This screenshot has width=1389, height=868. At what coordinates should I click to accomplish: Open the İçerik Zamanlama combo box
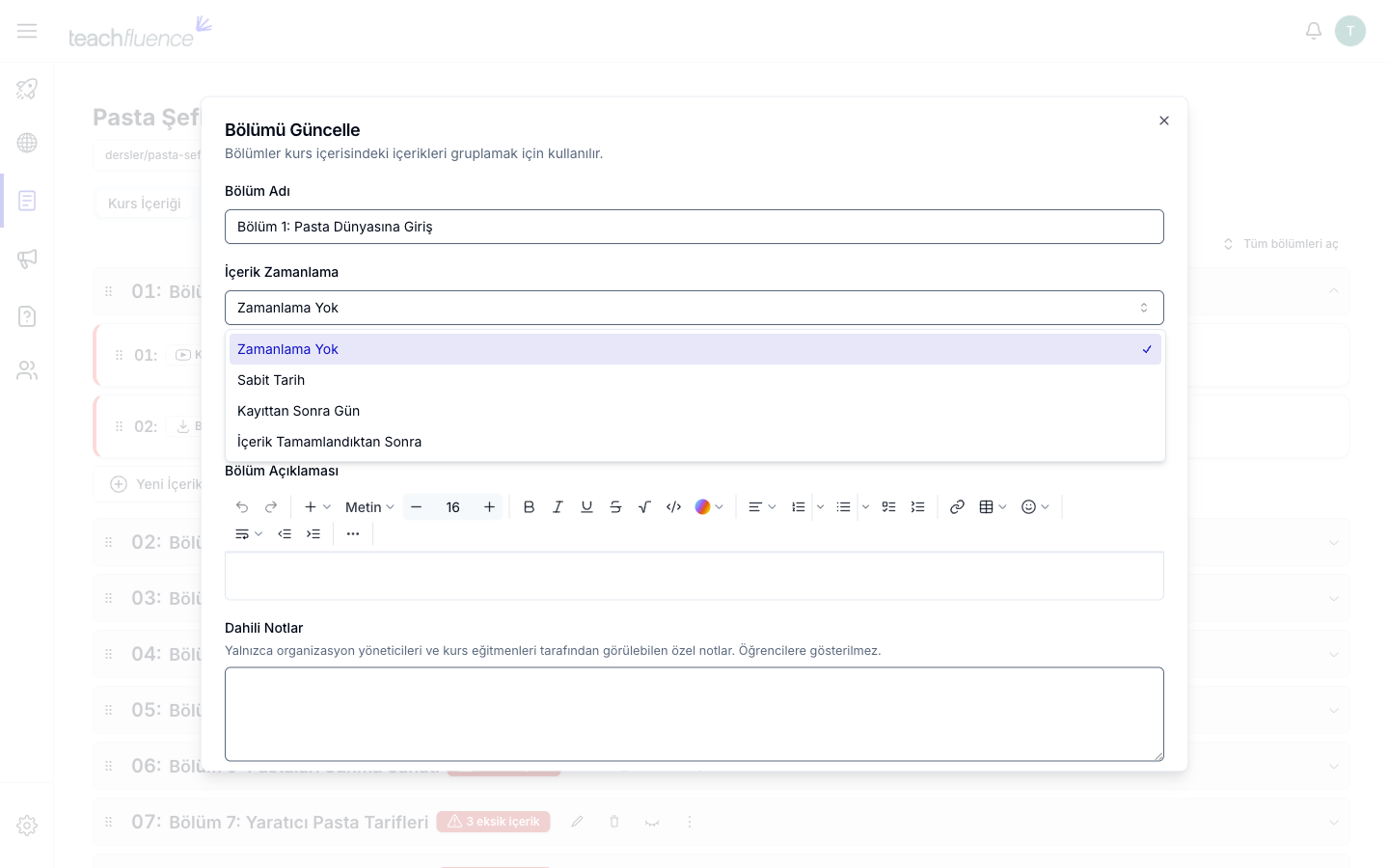(694, 308)
